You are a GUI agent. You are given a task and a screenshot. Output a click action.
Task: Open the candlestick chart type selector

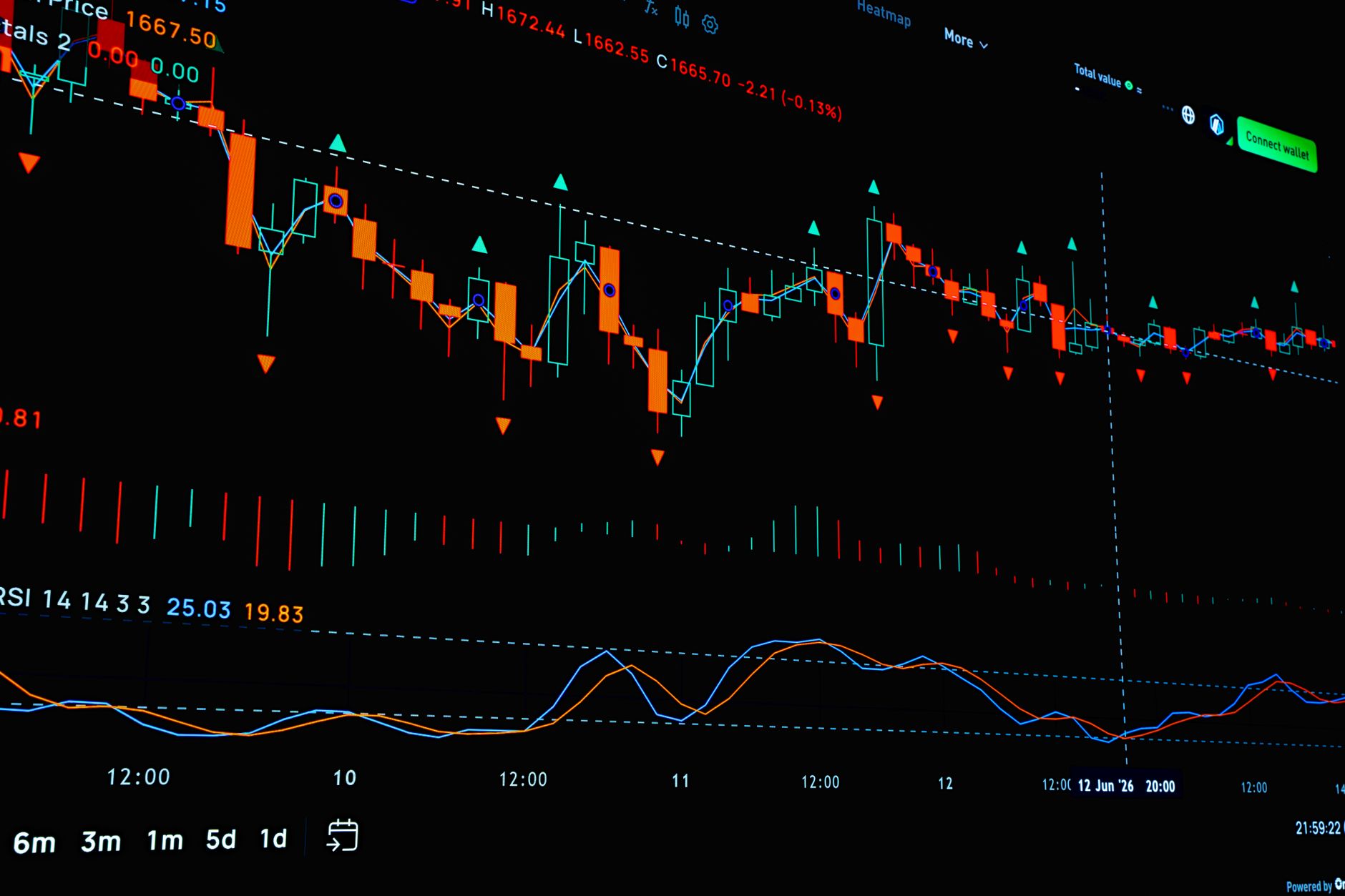click(x=682, y=18)
